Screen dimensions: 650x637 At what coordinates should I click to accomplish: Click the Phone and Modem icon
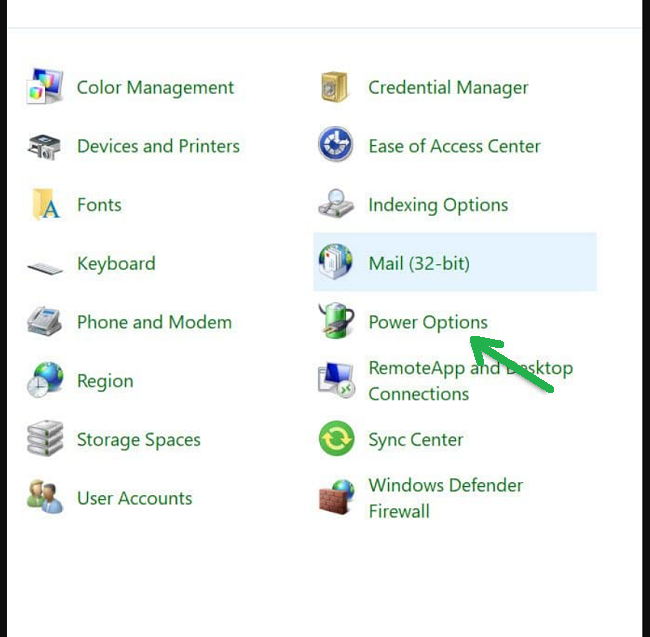pyautogui.click(x=45, y=323)
